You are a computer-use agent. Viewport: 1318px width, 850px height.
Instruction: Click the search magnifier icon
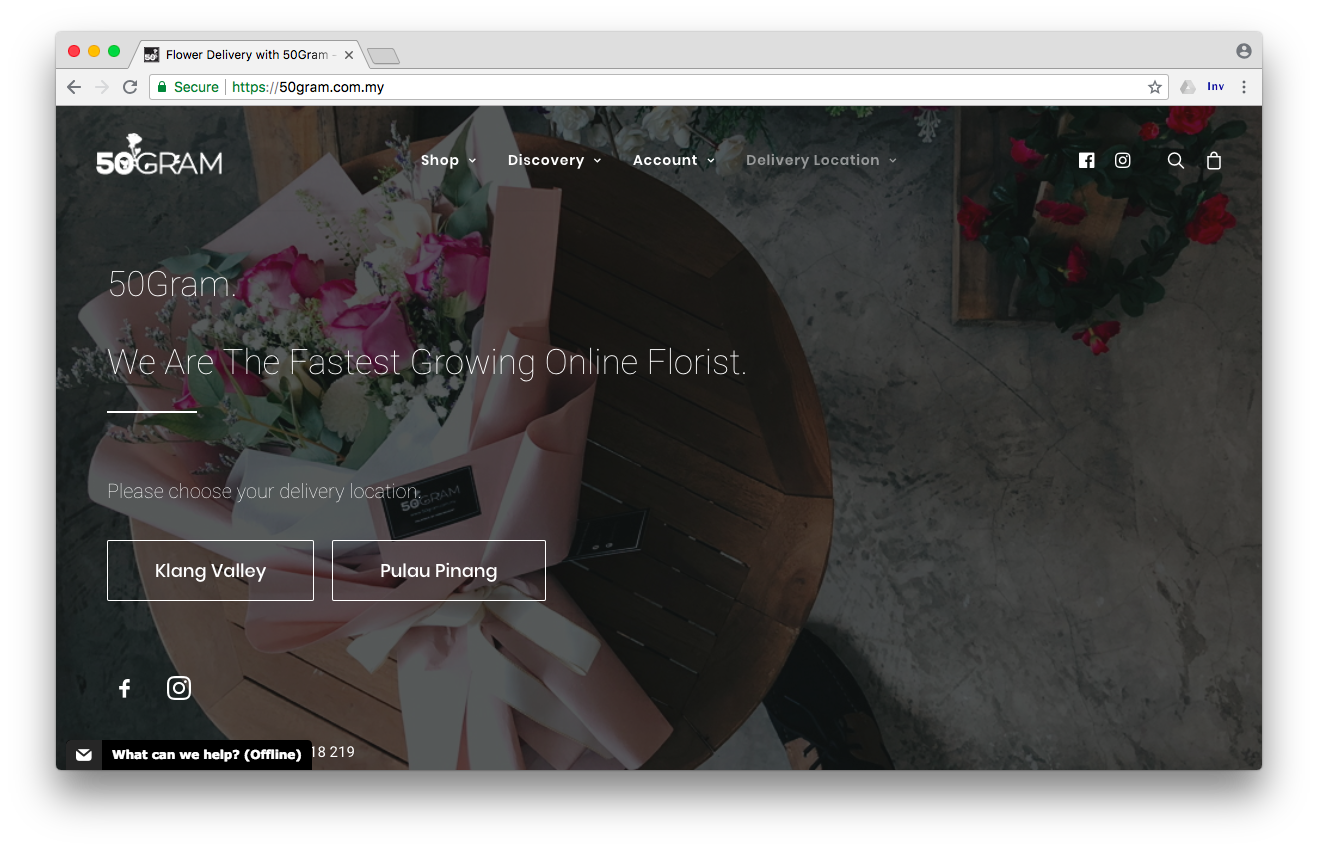pos(1176,160)
